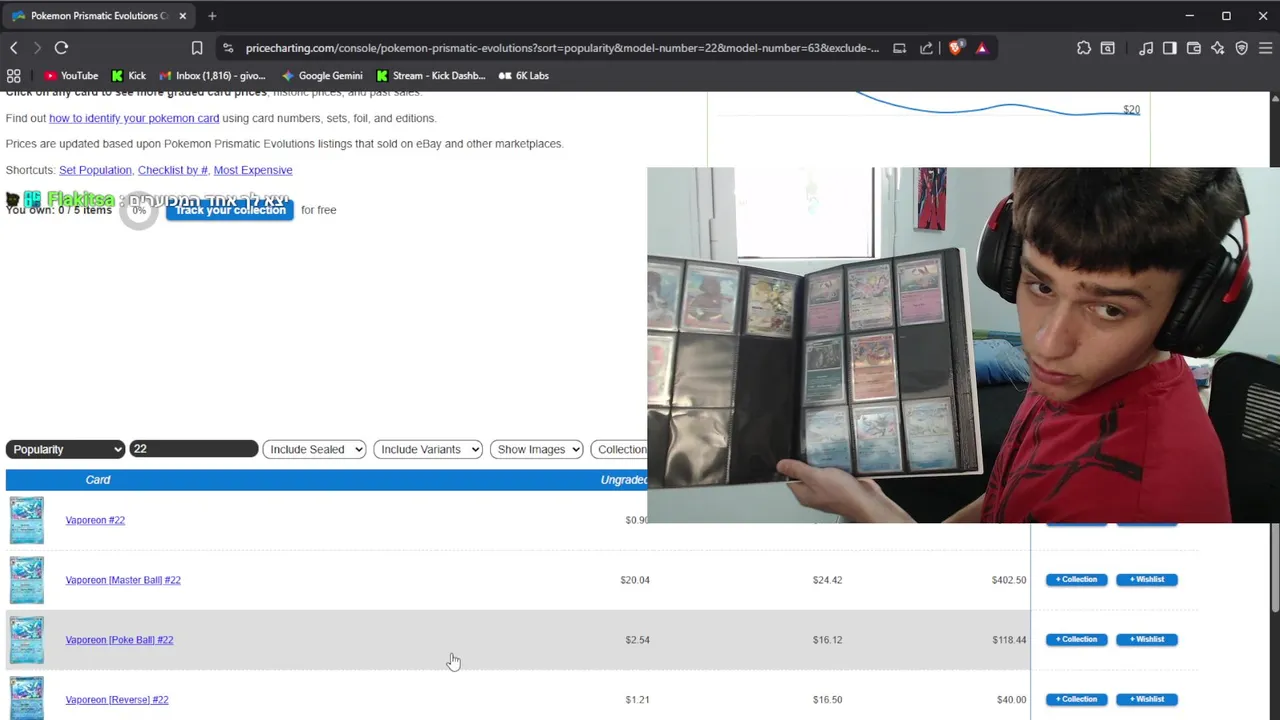This screenshot has height=720, width=1280.
Task: Open Vaporeon [Reverse] #22 link
Action: point(117,700)
